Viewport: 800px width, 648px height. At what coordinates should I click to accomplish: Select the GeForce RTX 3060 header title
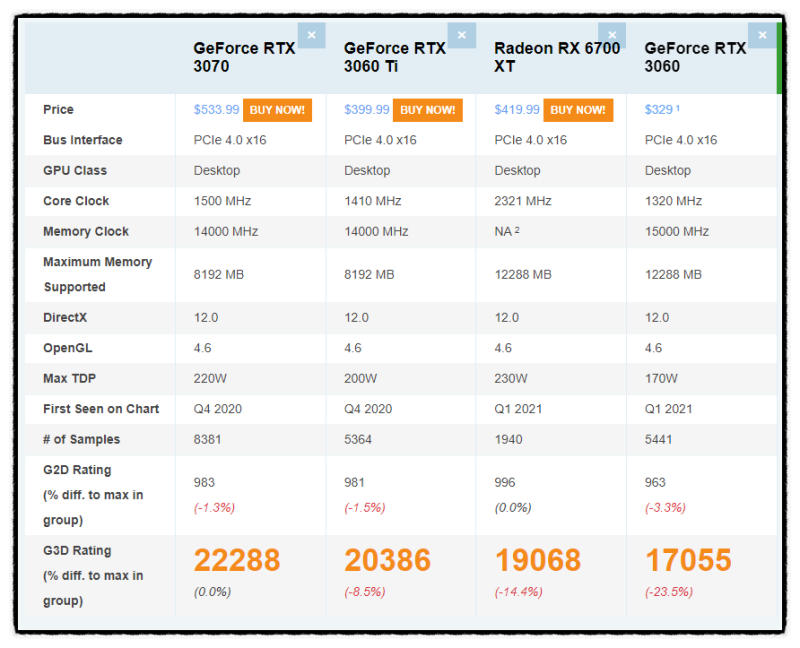pyautogui.click(x=695, y=57)
